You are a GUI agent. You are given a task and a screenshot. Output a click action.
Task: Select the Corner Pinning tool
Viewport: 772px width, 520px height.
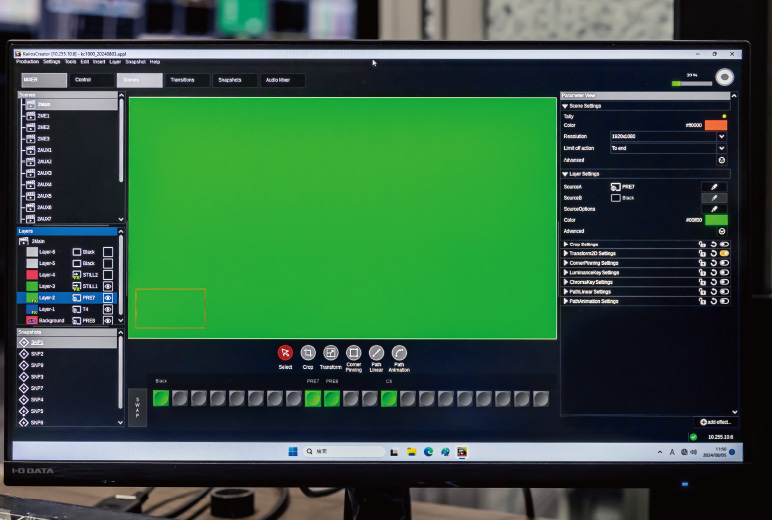[353, 352]
